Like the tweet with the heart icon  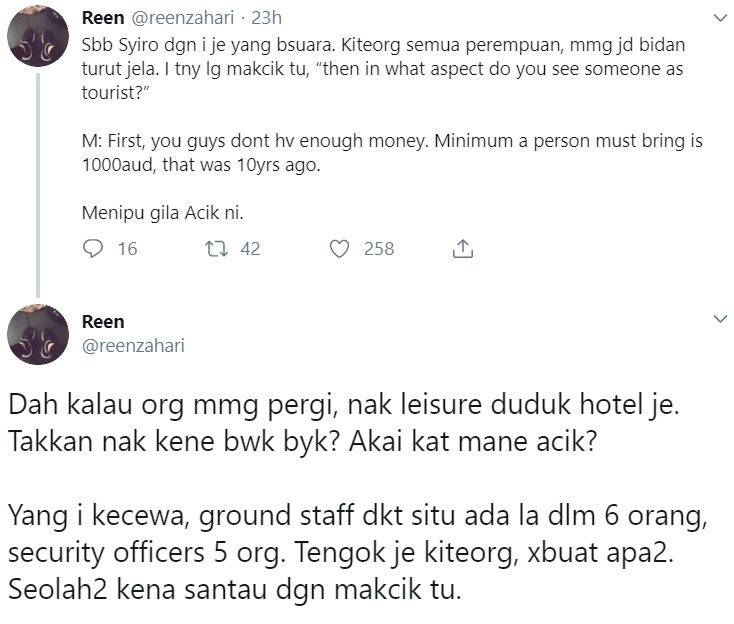(340, 249)
